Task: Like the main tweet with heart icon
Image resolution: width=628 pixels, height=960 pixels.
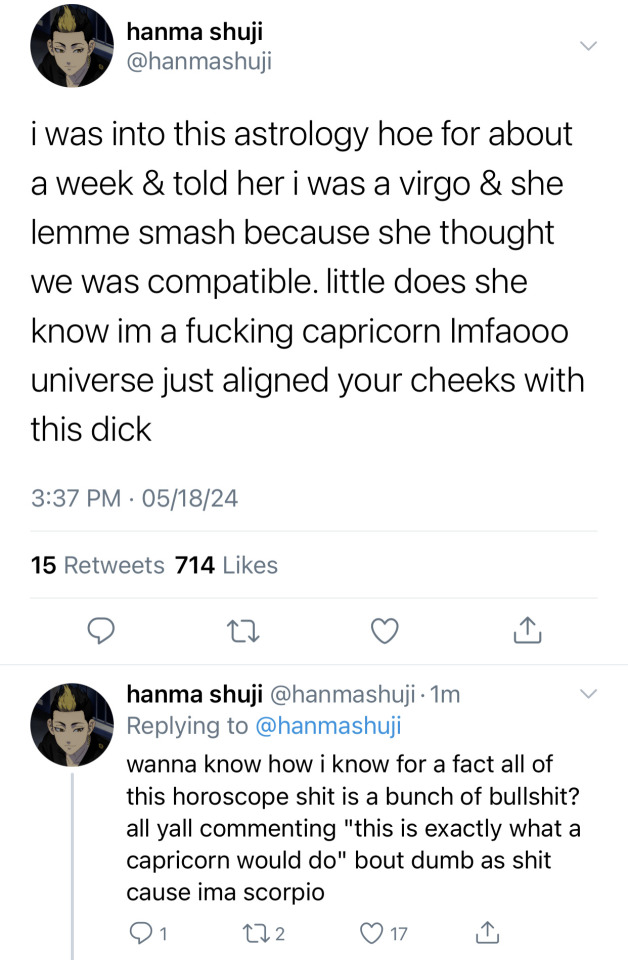Action: point(385,630)
